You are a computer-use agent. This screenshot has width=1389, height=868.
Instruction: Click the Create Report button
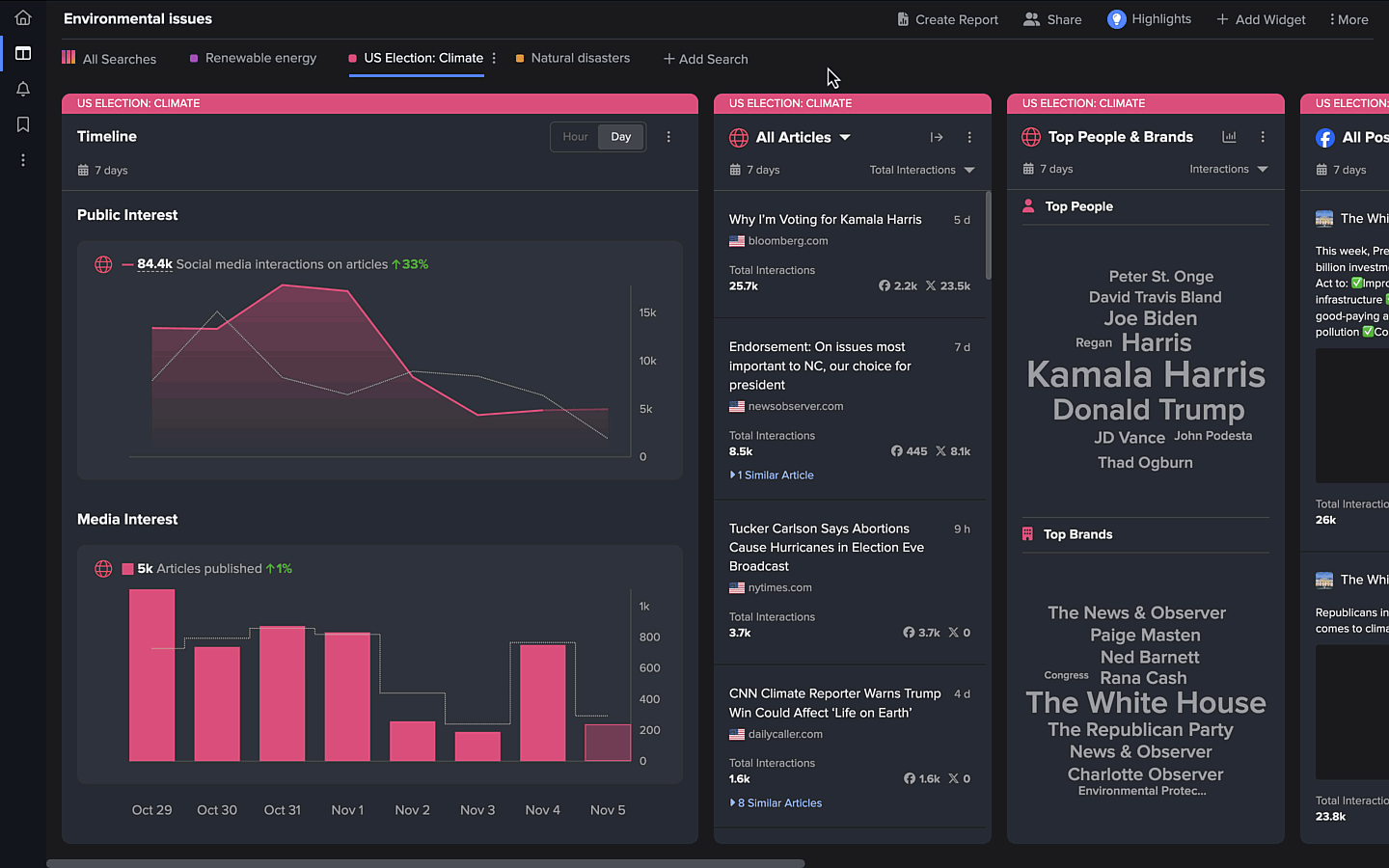point(947,19)
